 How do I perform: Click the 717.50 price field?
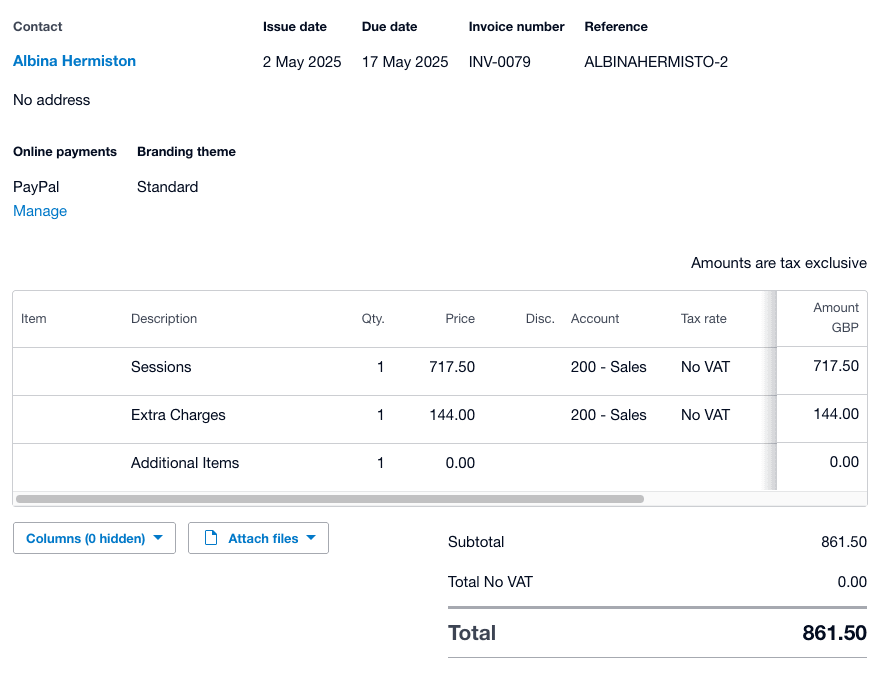pyautogui.click(x=452, y=367)
